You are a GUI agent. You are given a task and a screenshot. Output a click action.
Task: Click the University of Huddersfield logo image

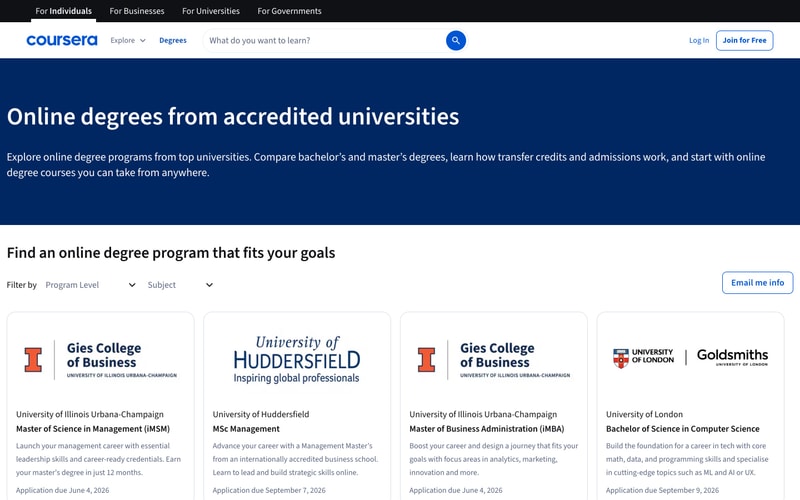pos(297,360)
